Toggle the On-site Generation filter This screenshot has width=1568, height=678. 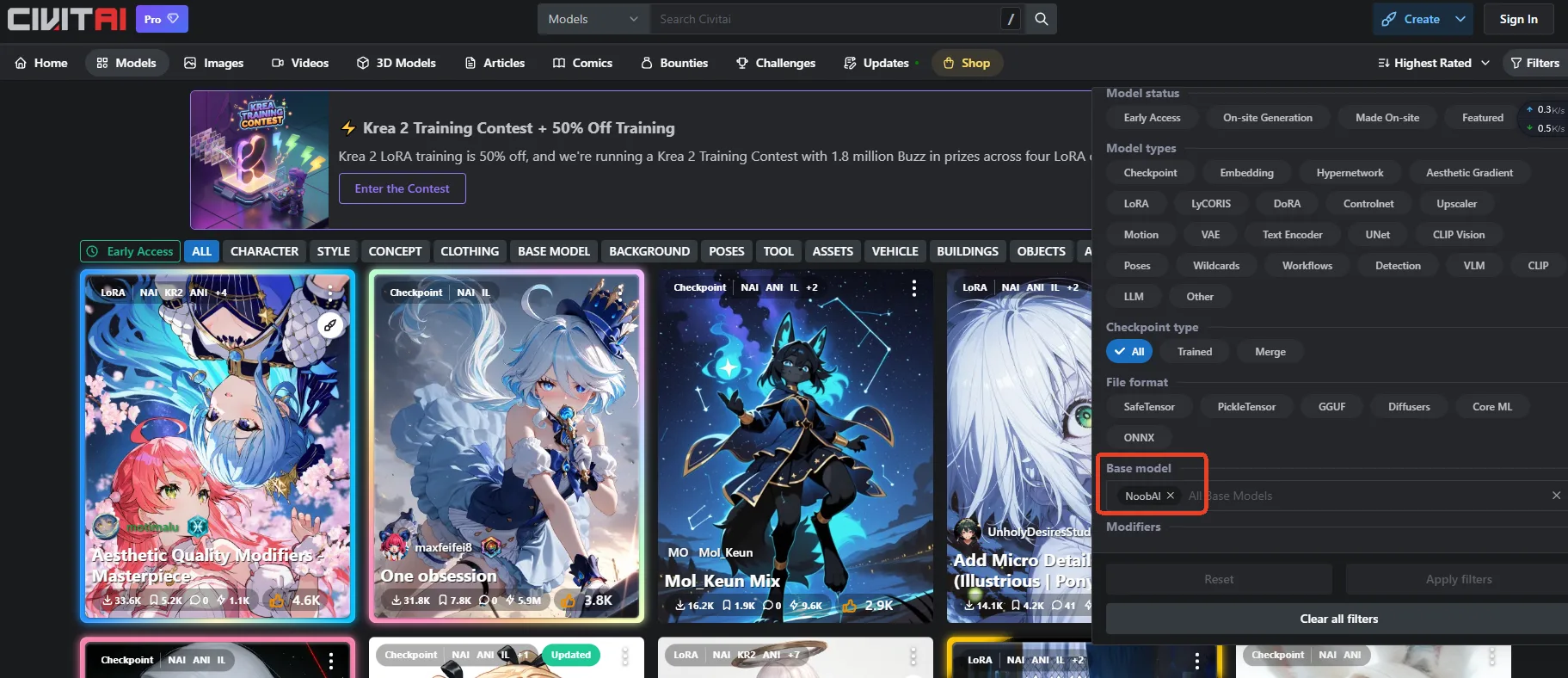click(1268, 118)
